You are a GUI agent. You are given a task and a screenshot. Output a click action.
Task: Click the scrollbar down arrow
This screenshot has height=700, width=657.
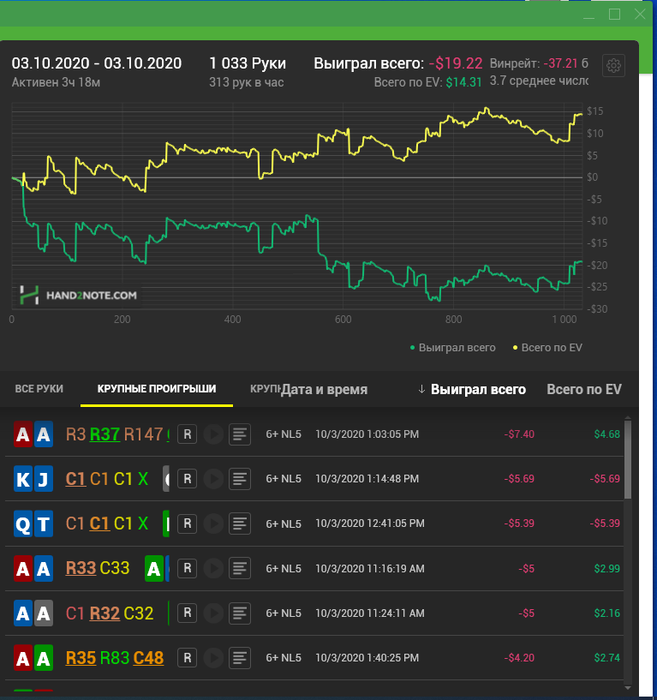628,688
